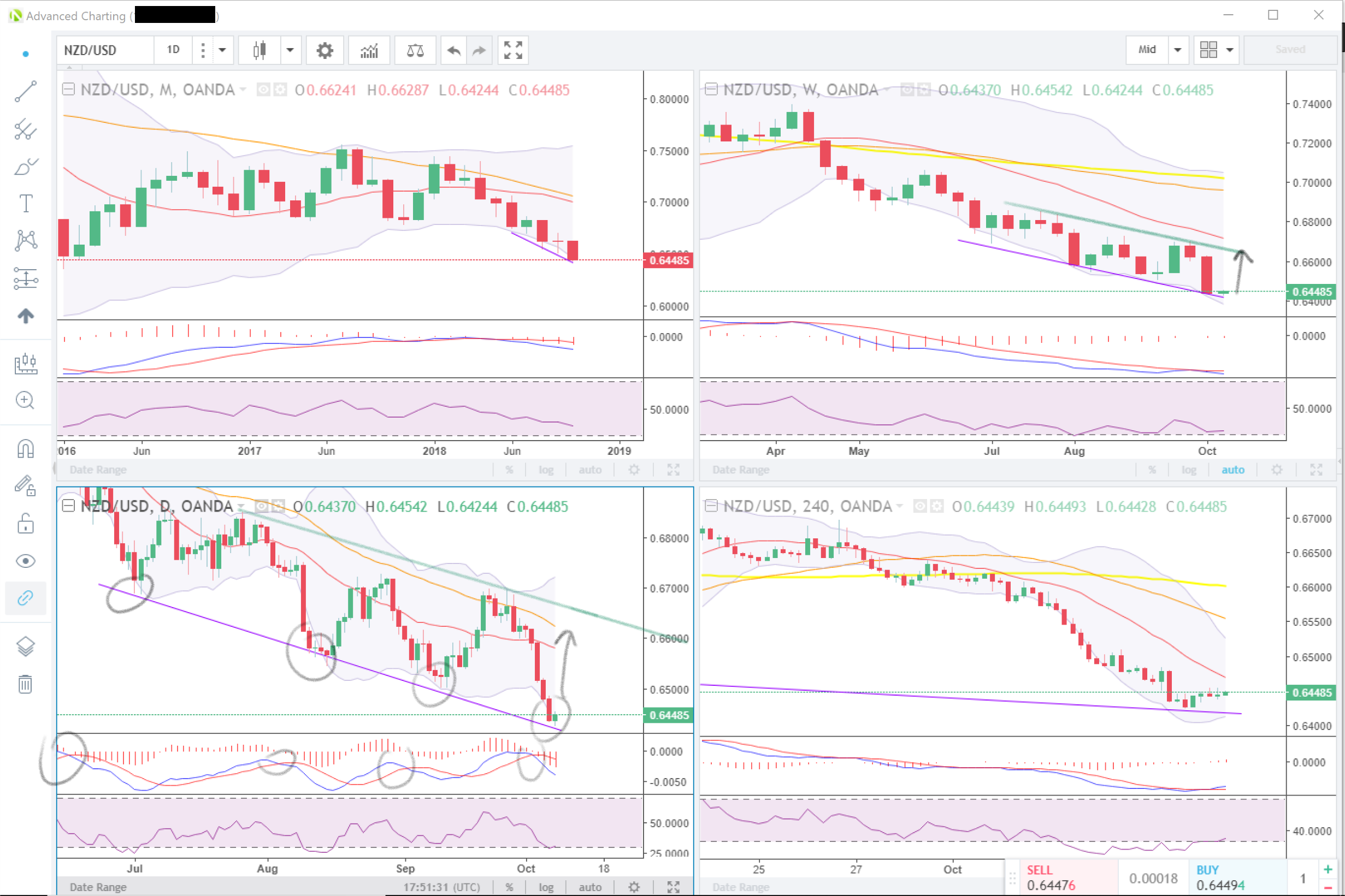Click the undo arrow button

point(453,50)
